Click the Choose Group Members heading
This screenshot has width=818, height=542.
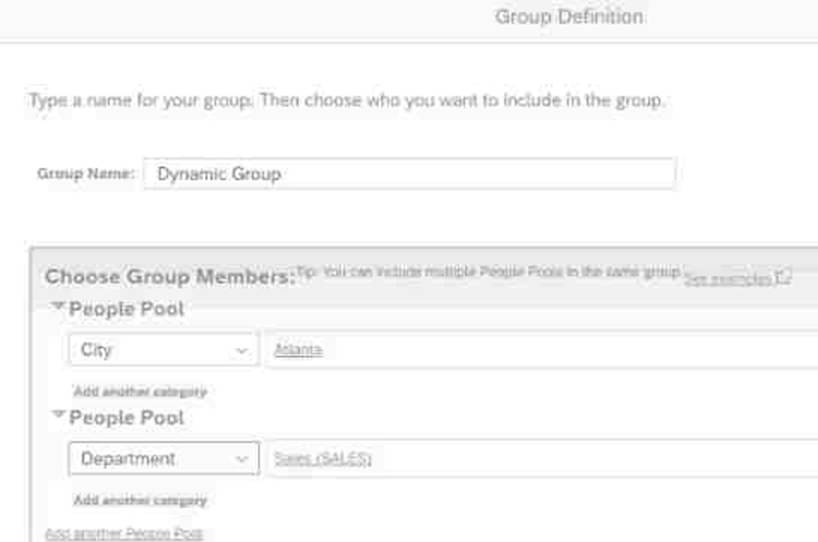point(169,277)
